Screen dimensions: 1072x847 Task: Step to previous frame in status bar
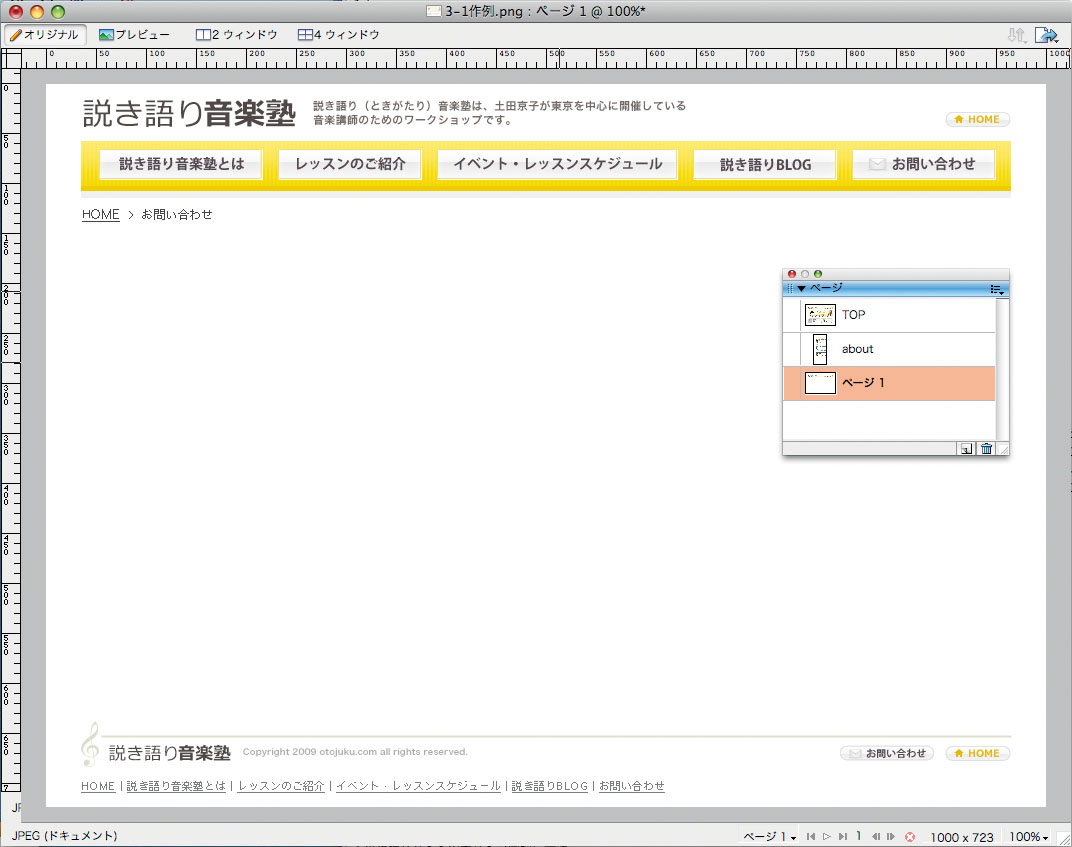pos(876,837)
